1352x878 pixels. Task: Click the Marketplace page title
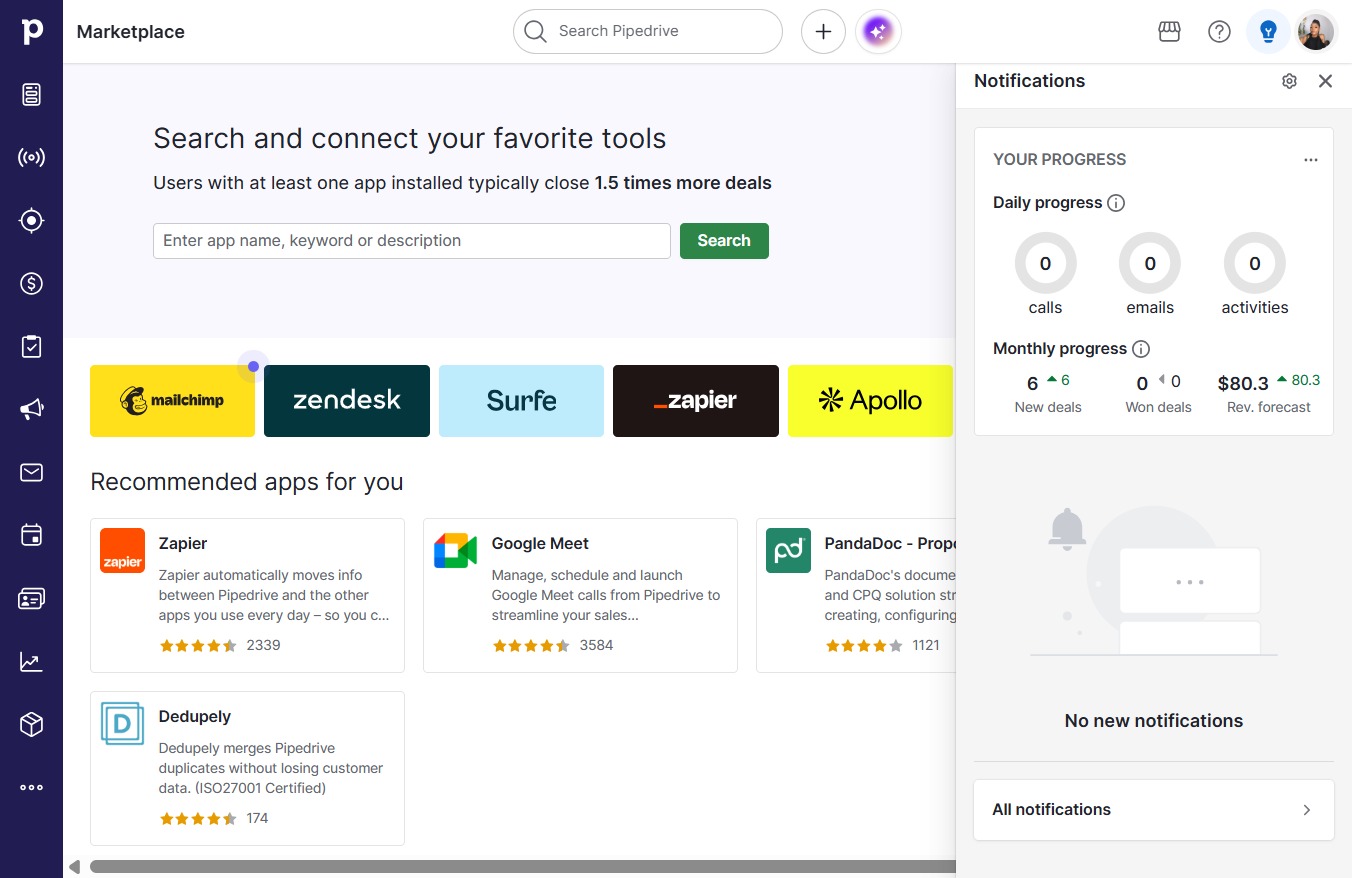131,32
